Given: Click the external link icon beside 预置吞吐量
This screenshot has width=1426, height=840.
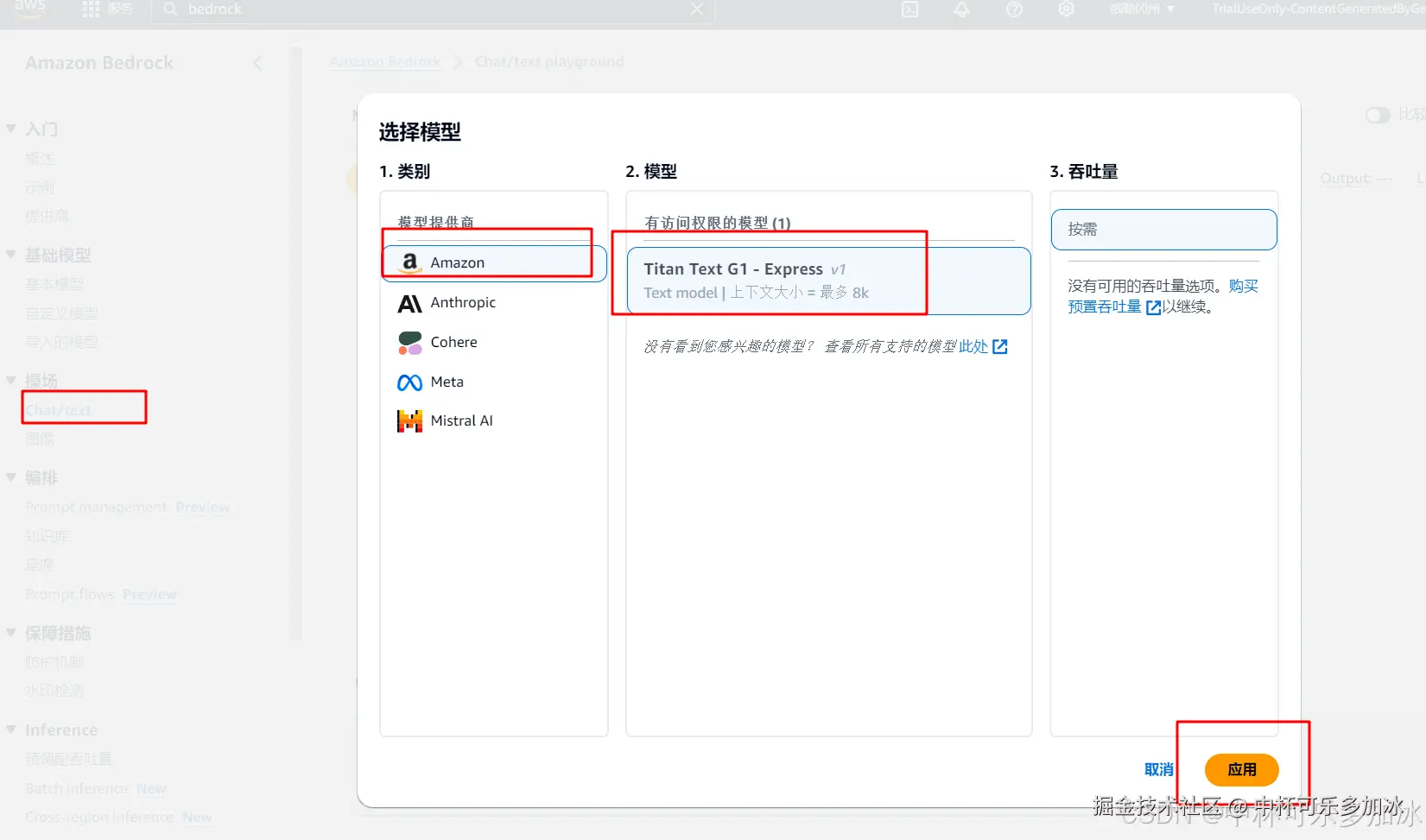Looking at the screenshot, I should coord(1153,307).
